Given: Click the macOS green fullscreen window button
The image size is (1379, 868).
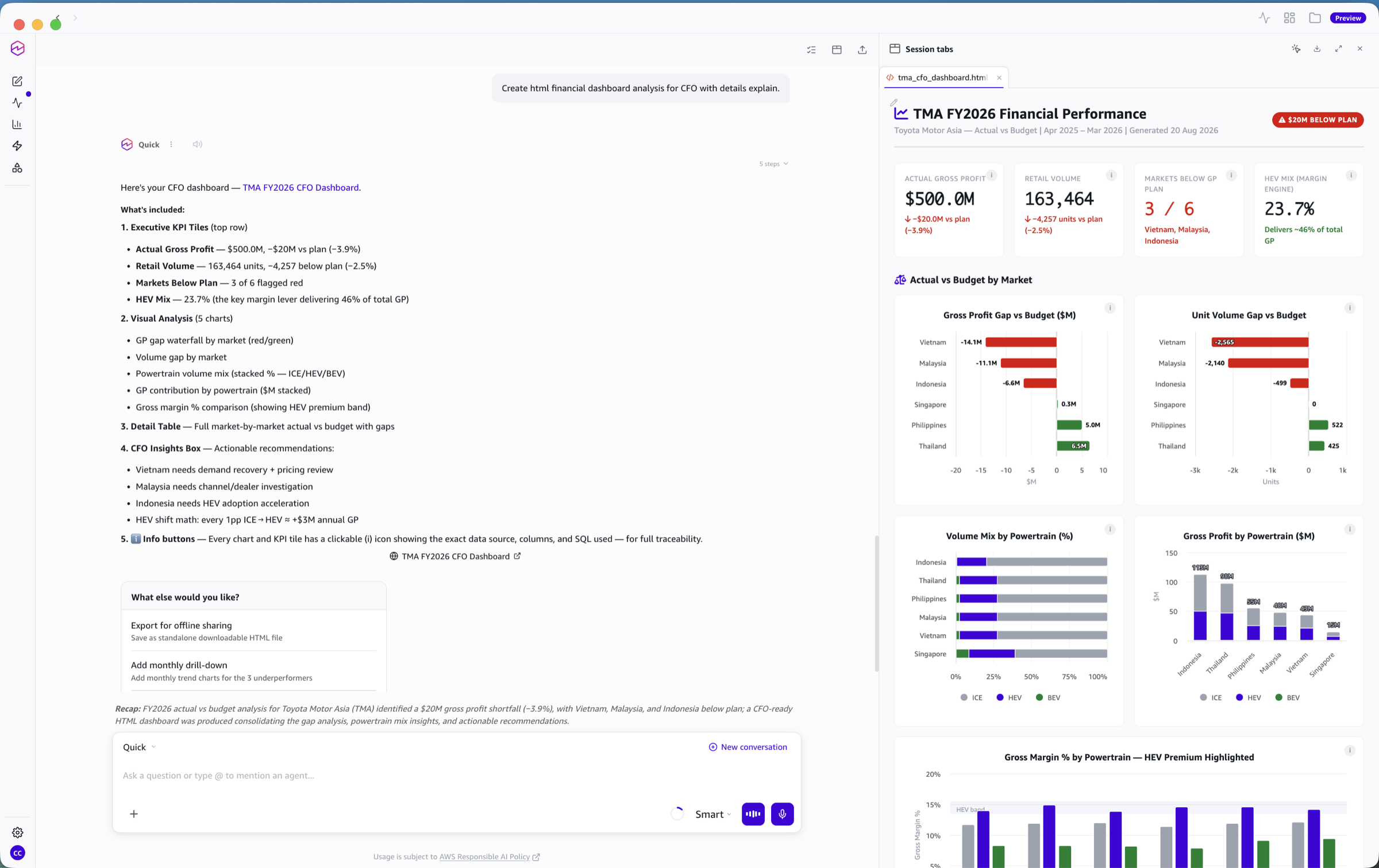Looking at the screenshot, I should pos(56,24).
